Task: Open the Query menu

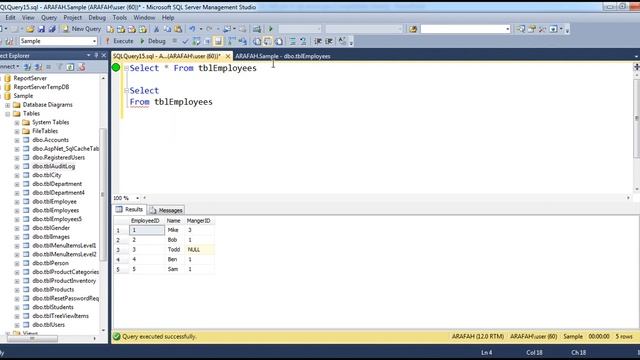Action: [x=49, y=18]
